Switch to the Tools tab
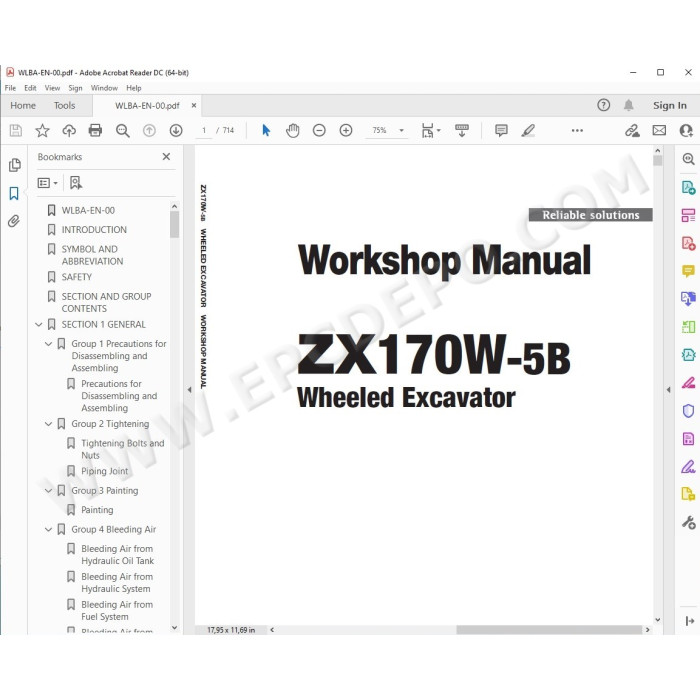The width and height of the screenshot is (700, 700). [65, 105]
